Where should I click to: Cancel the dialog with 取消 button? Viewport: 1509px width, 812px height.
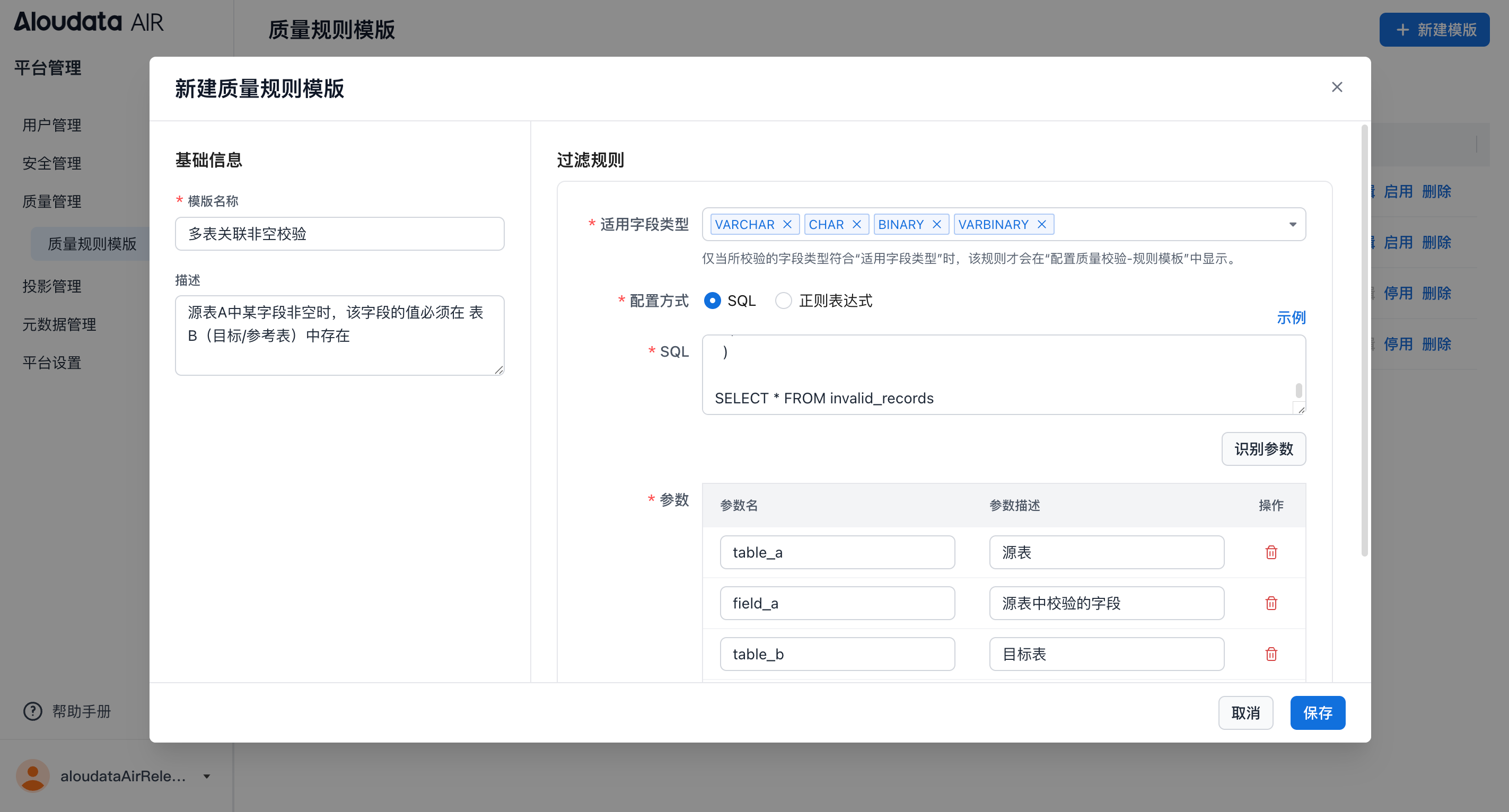[1245, 712]
